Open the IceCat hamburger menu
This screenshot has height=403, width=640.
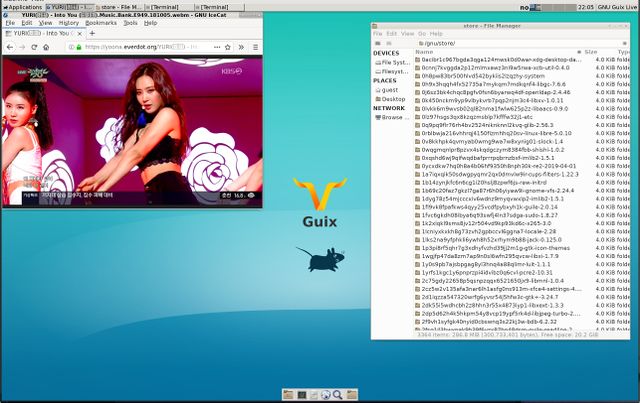click(x=256, y=47)
